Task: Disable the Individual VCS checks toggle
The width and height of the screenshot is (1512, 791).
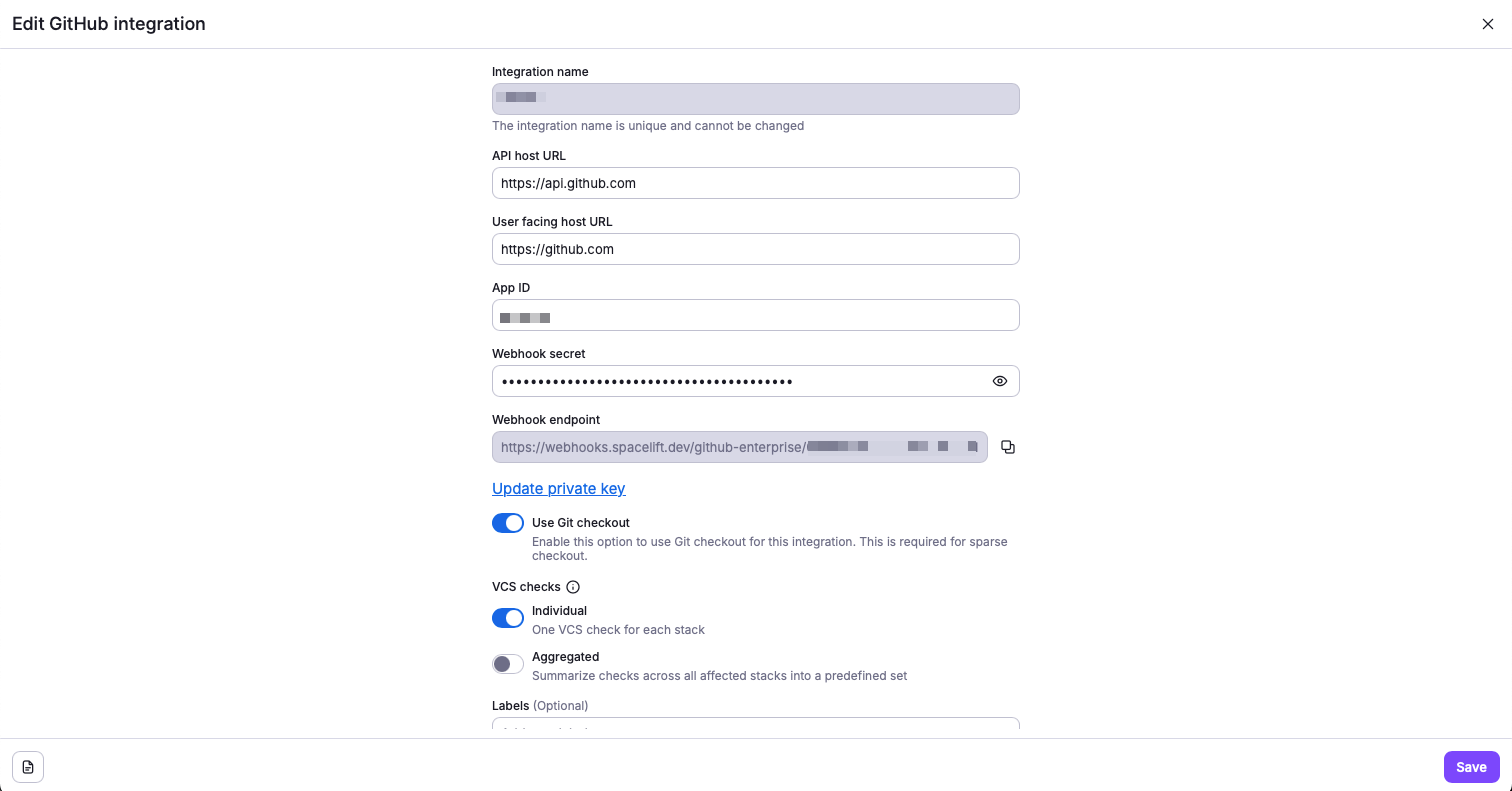Action: point(508,618)
